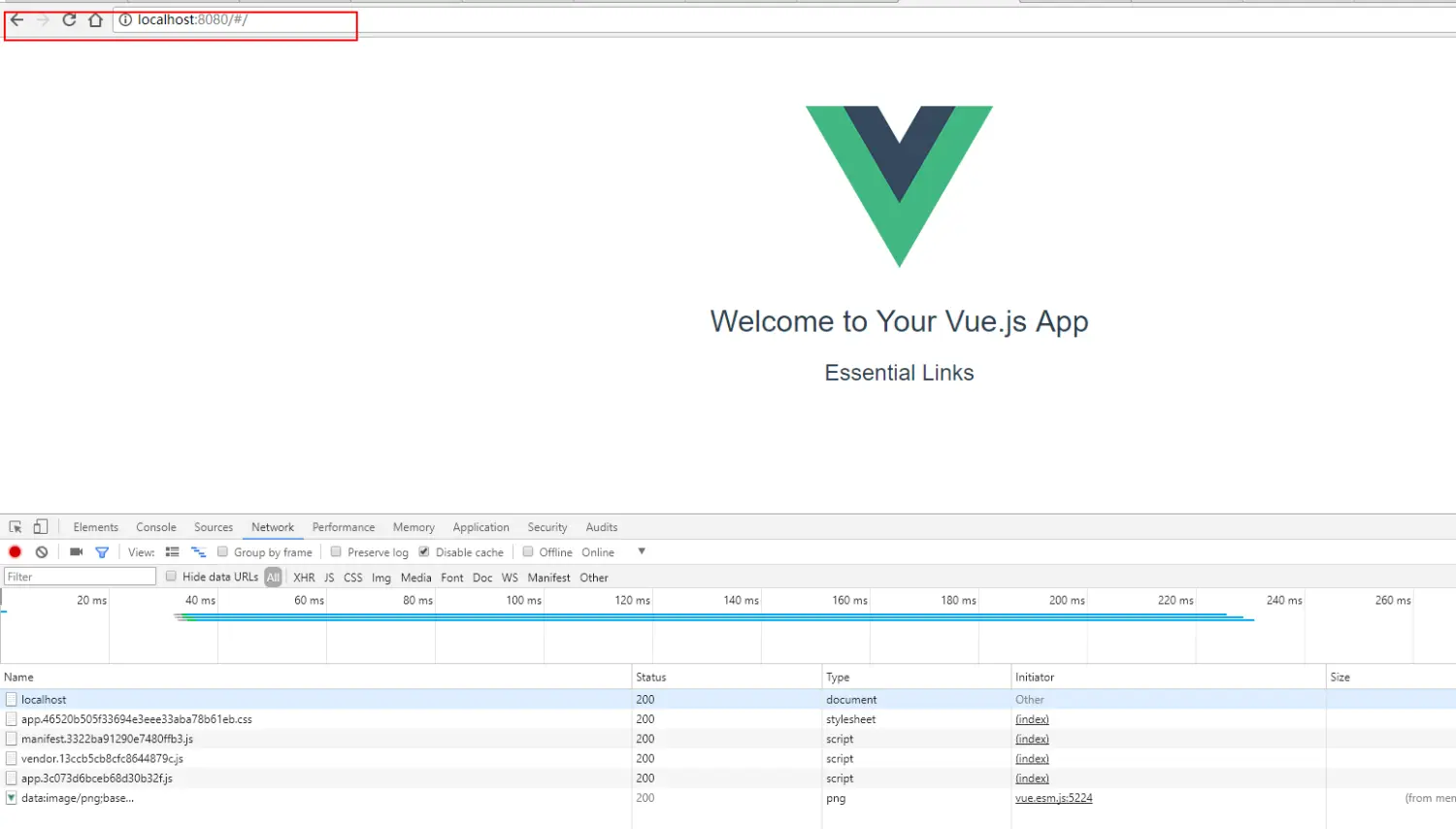Filter requests by Manifest
The width and height of the screenshot is (1456, 829).
pos(549,578)
